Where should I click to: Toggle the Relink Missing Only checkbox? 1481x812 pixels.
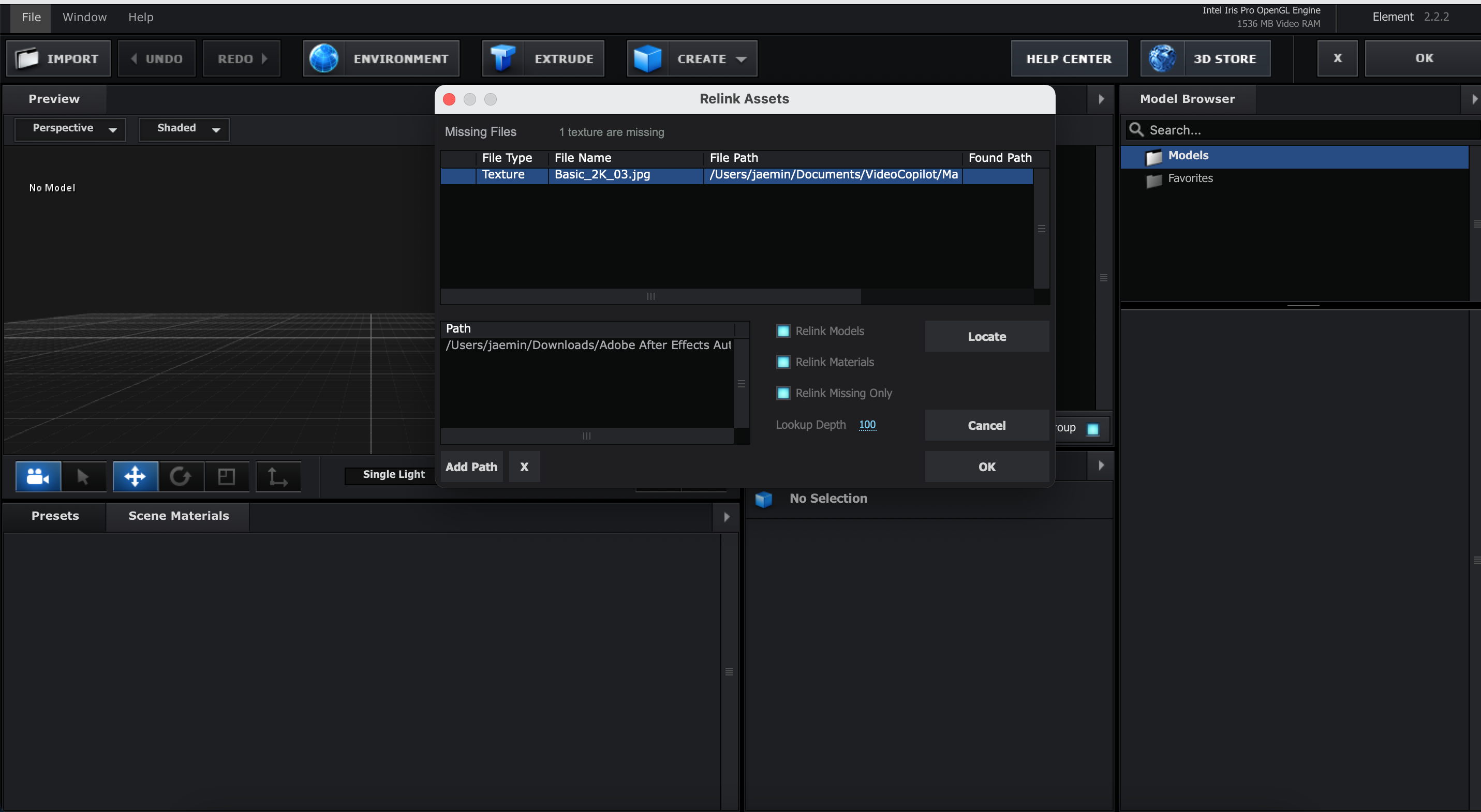(783, 393)
